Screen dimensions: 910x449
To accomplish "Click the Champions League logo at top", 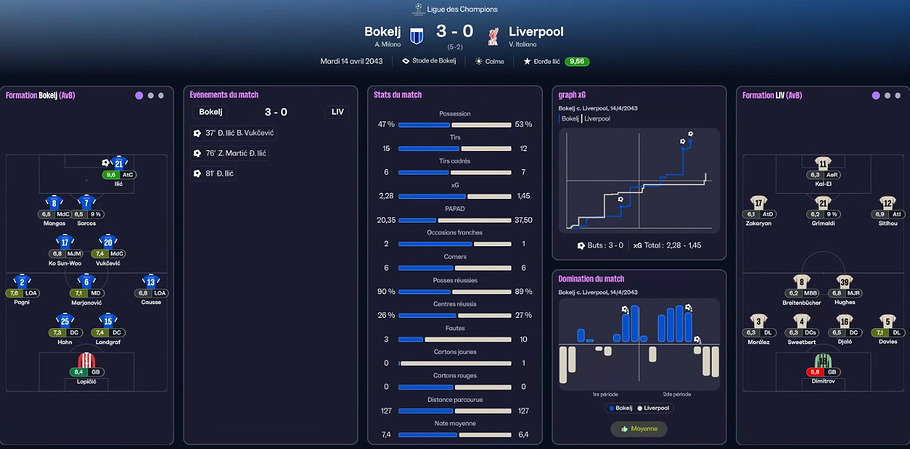I will pos(417,9).
